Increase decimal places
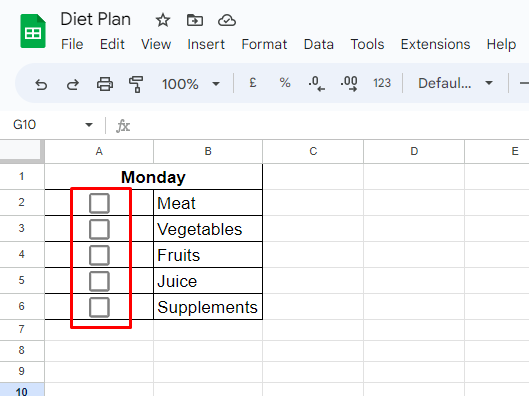 (x=349, y=83)
